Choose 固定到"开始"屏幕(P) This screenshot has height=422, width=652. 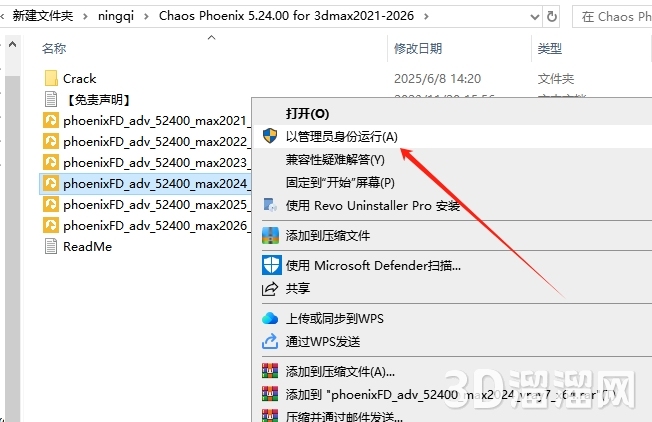point(340,183)
